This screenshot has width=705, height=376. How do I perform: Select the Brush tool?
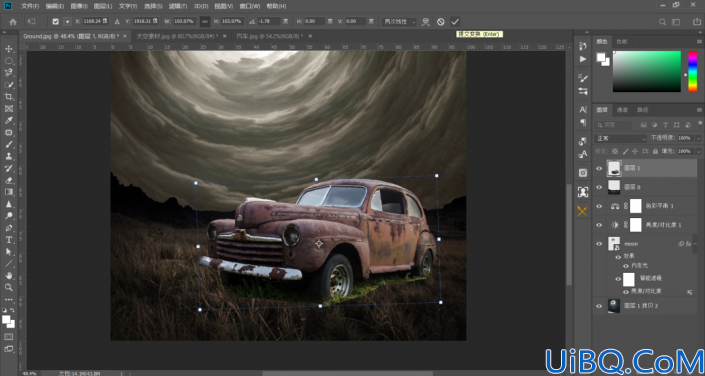tap(9, 144)
